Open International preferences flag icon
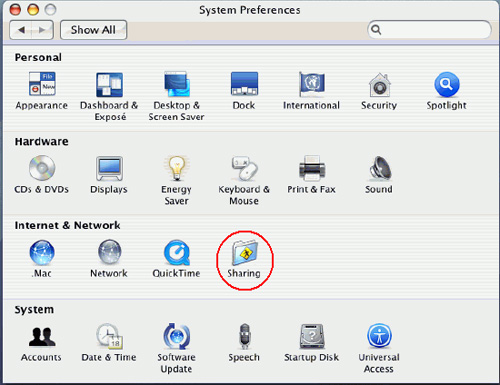 pyautogui.click(x=312, y=83)
